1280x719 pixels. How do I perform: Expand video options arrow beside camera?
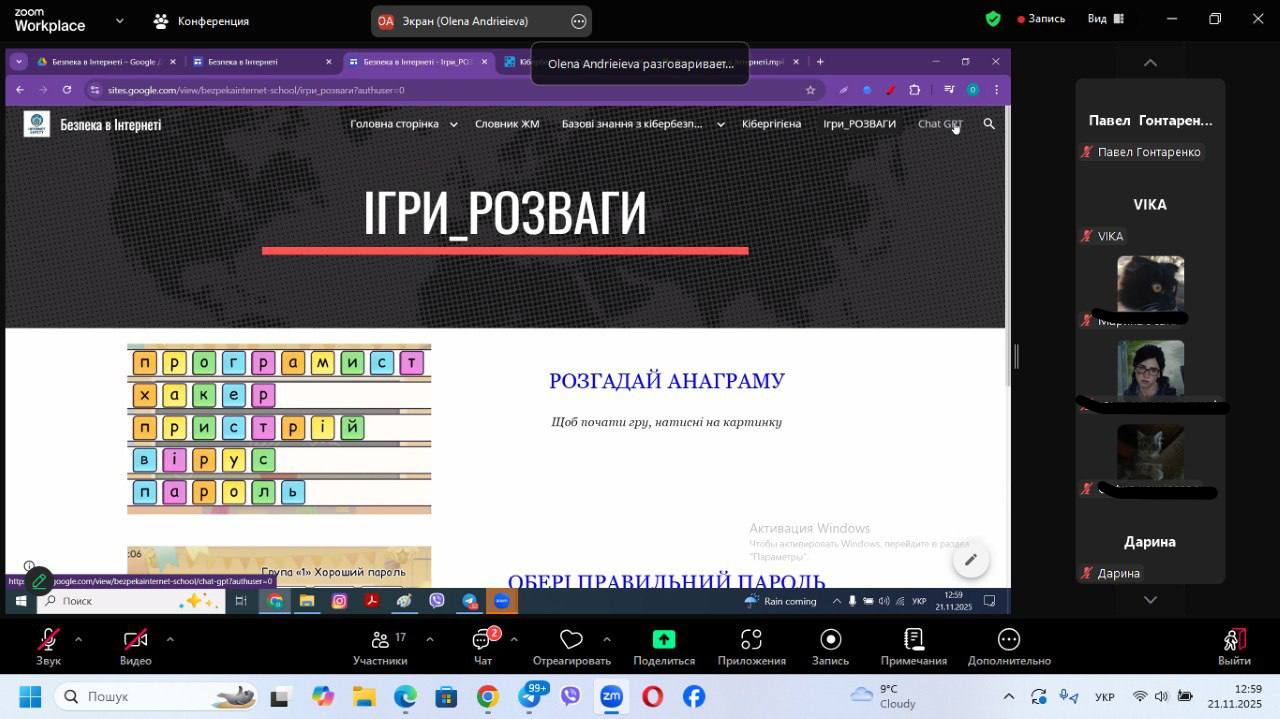point(169,639)
